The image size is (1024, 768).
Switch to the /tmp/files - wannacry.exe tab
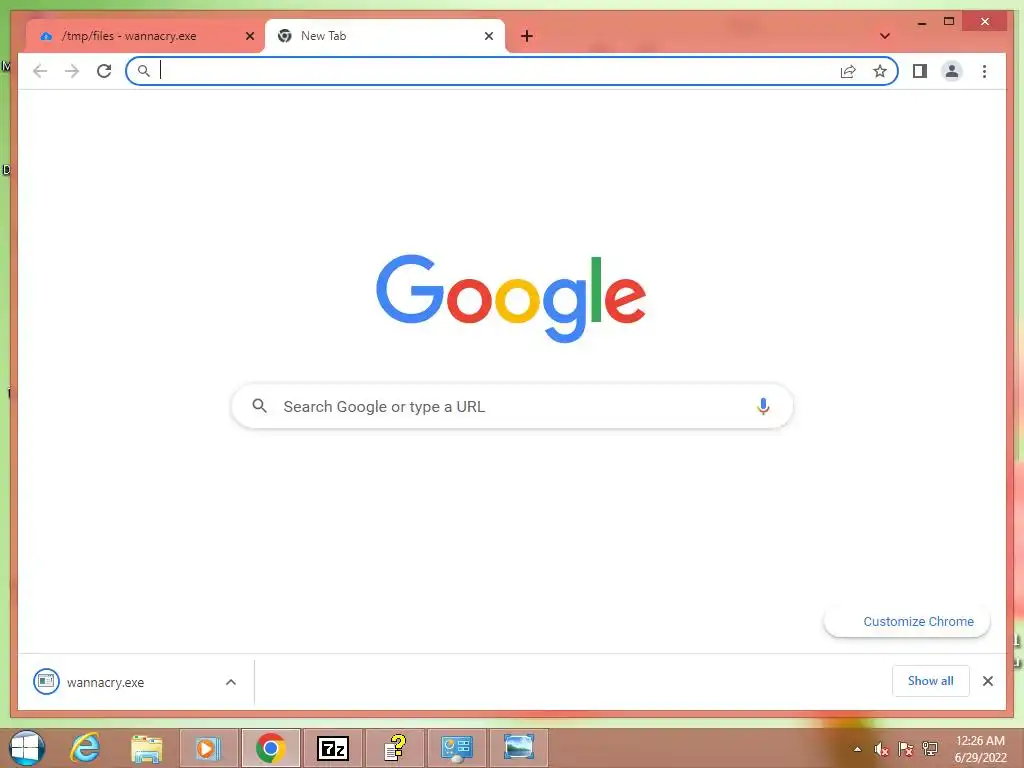click(x=146, y=36)
